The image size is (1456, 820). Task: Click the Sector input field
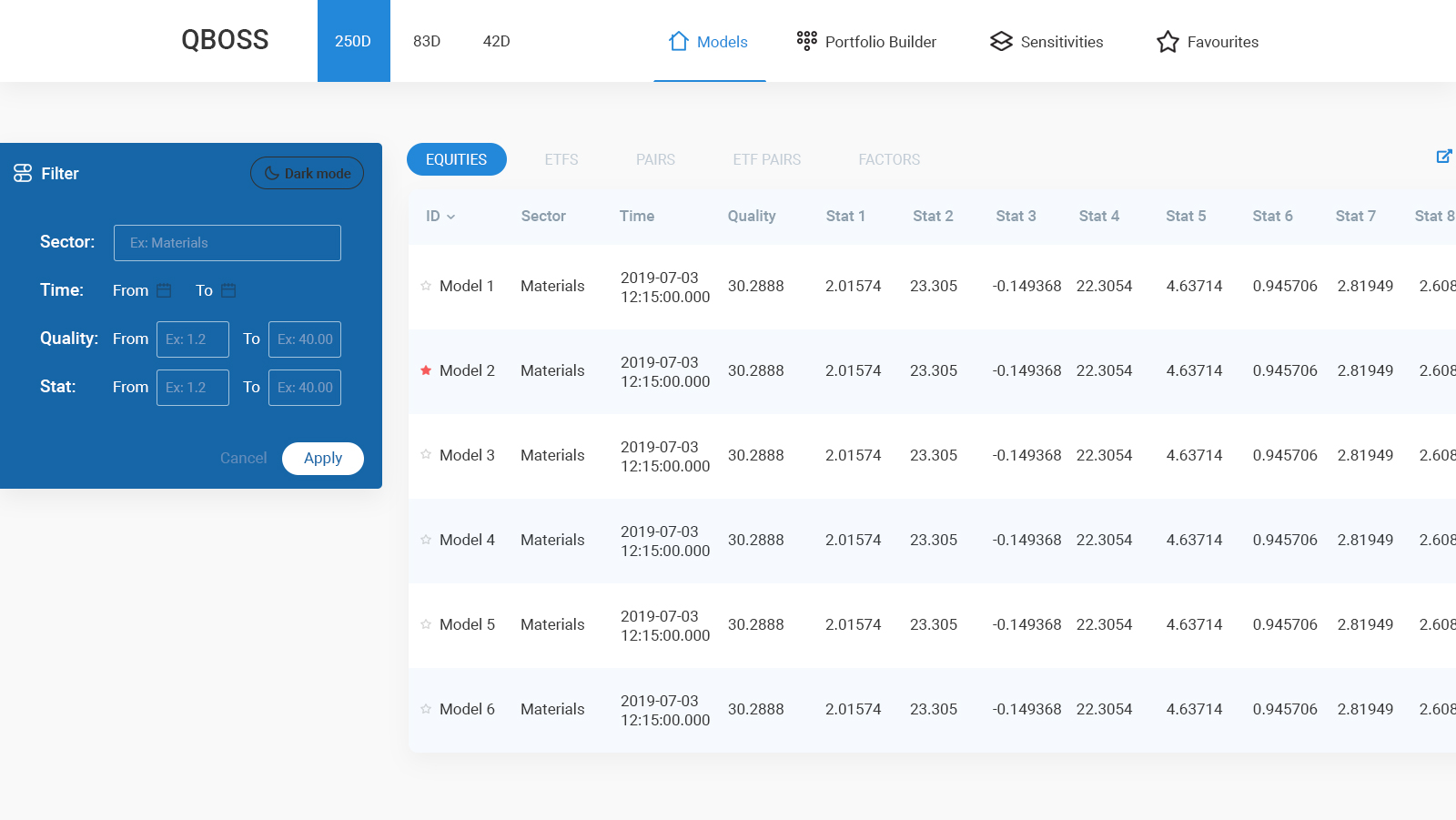pyautogui.click(x=227, y=243)
